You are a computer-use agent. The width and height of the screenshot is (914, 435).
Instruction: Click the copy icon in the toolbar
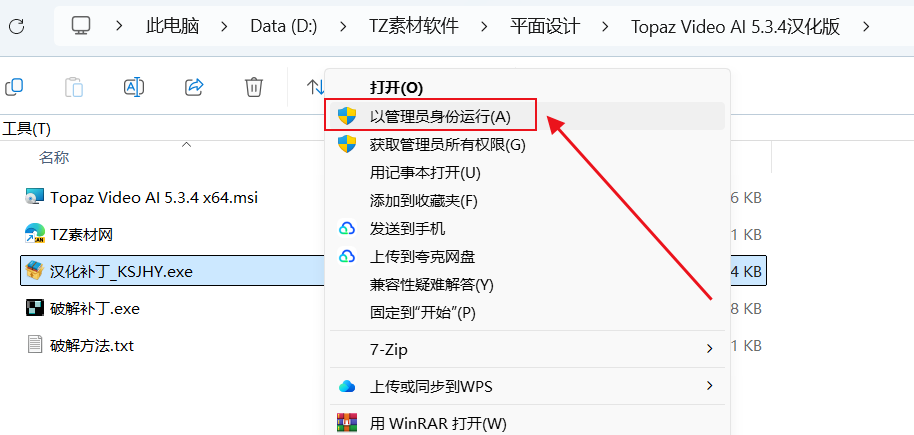13,87
